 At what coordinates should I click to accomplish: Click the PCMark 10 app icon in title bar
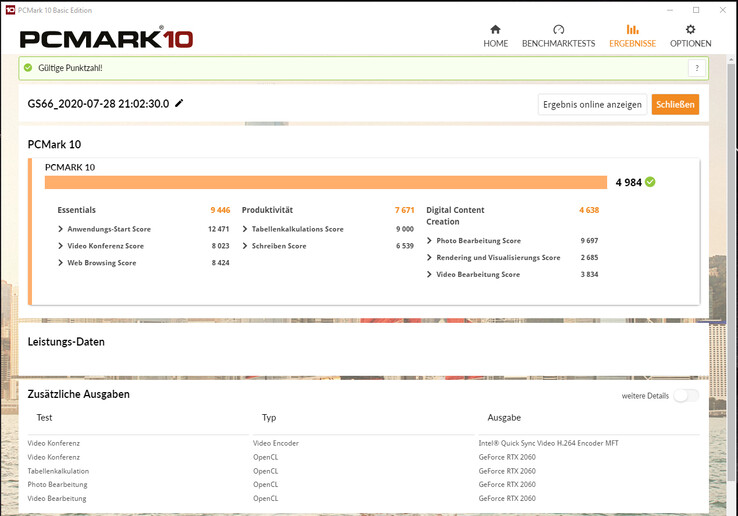click(10, 10)
